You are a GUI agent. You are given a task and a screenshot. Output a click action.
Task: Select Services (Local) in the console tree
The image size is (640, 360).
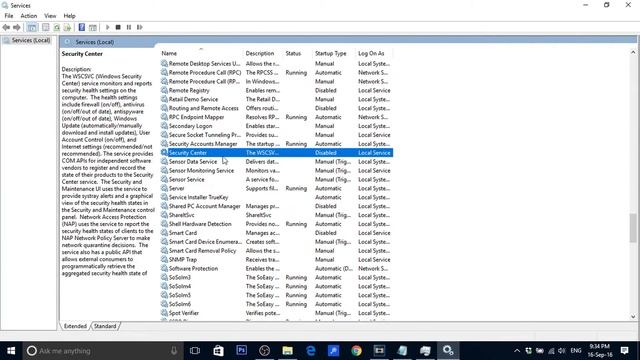[x=31, y=40]
